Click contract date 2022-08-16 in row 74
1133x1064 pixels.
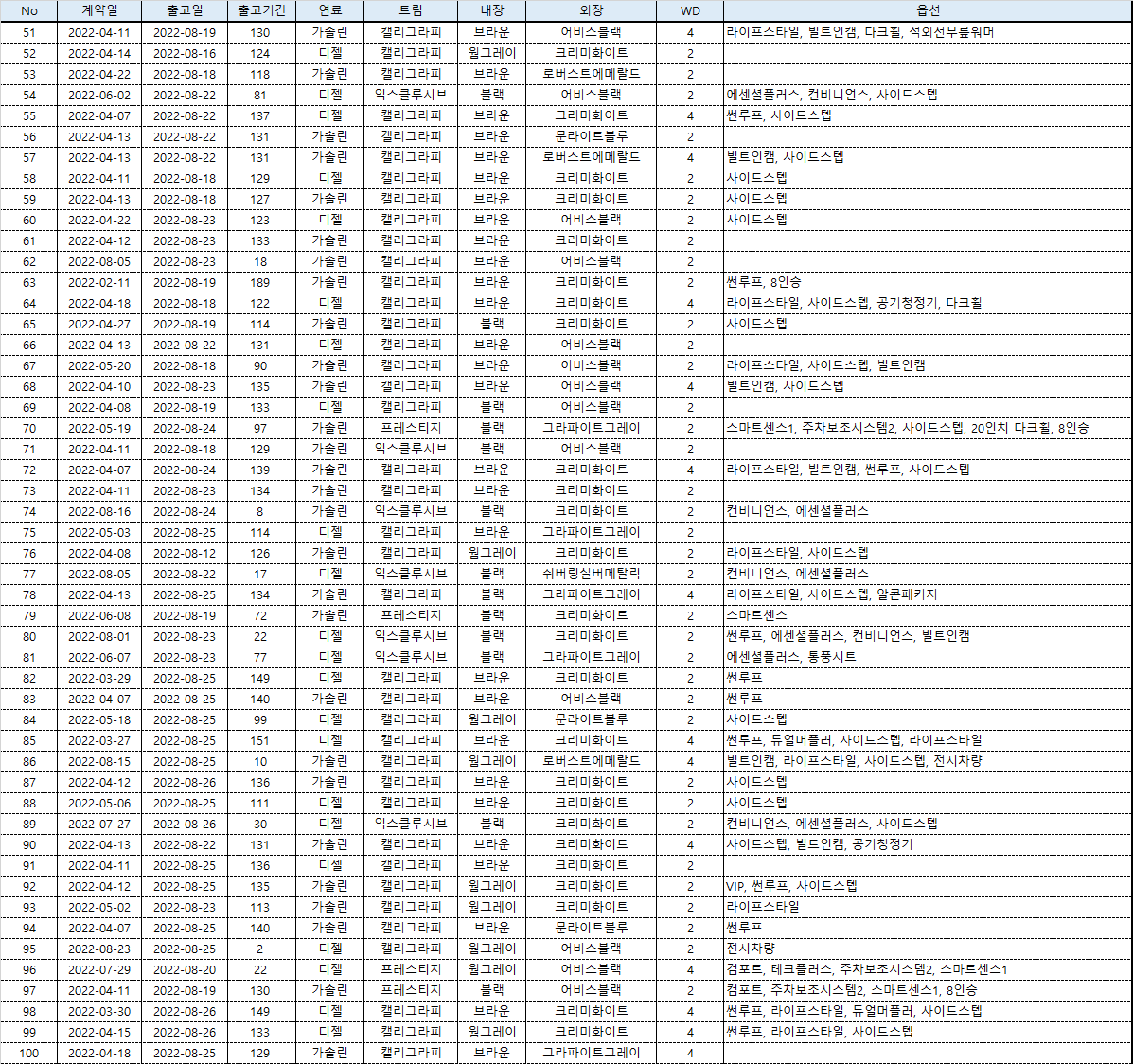tap(99, 512)
